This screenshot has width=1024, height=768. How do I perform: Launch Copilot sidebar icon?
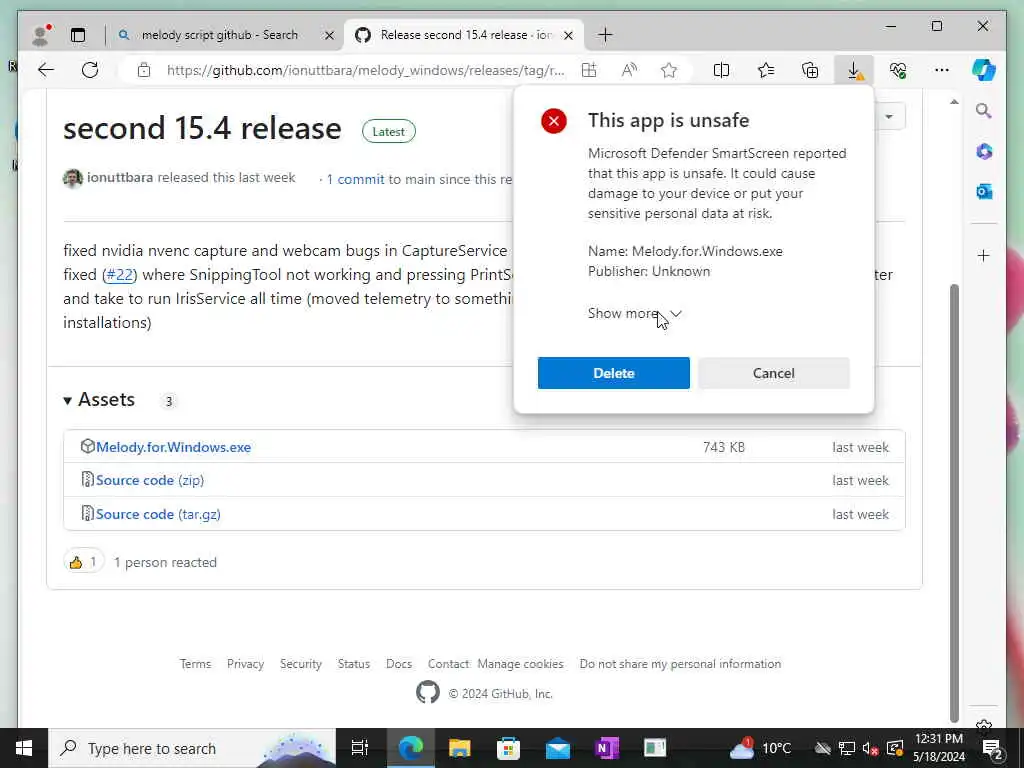pyautogui.click(x=984, y=70)
